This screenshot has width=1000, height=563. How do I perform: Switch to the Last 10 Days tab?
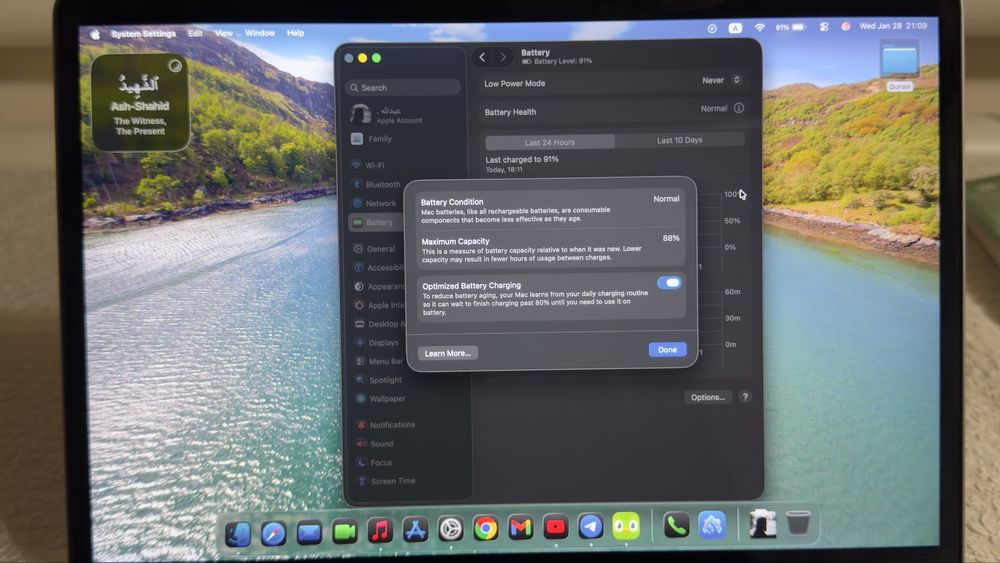coord(679,140)
